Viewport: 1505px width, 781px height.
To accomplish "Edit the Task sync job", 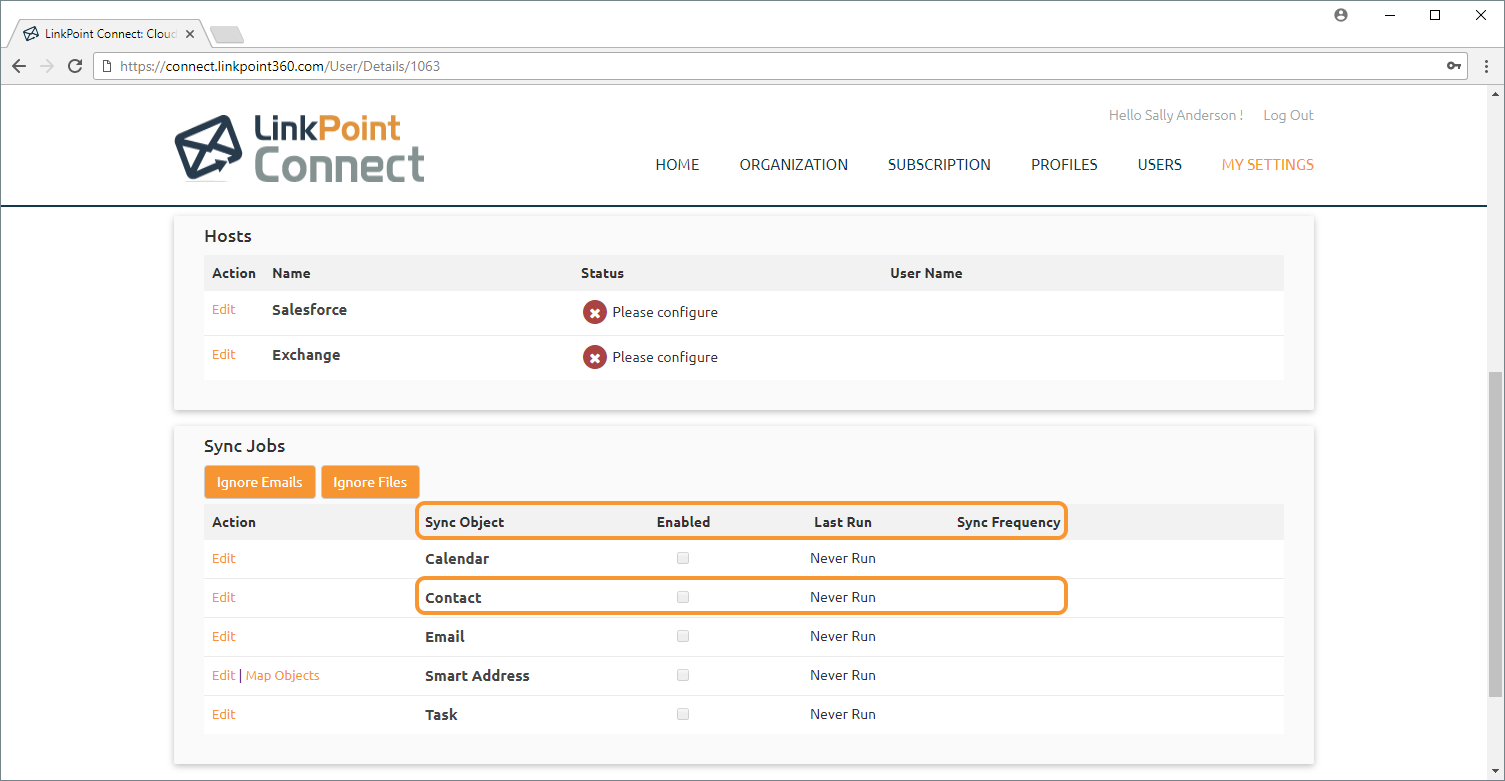I will click(x=223, y=714).
